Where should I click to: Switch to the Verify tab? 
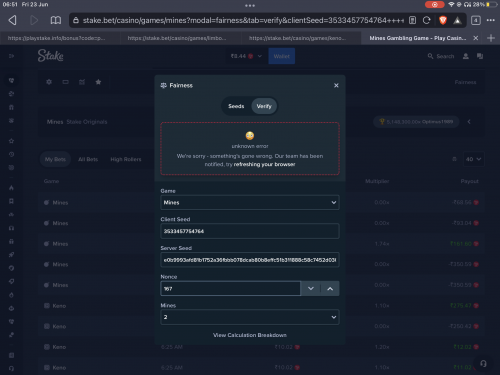[x=264, y=106]
